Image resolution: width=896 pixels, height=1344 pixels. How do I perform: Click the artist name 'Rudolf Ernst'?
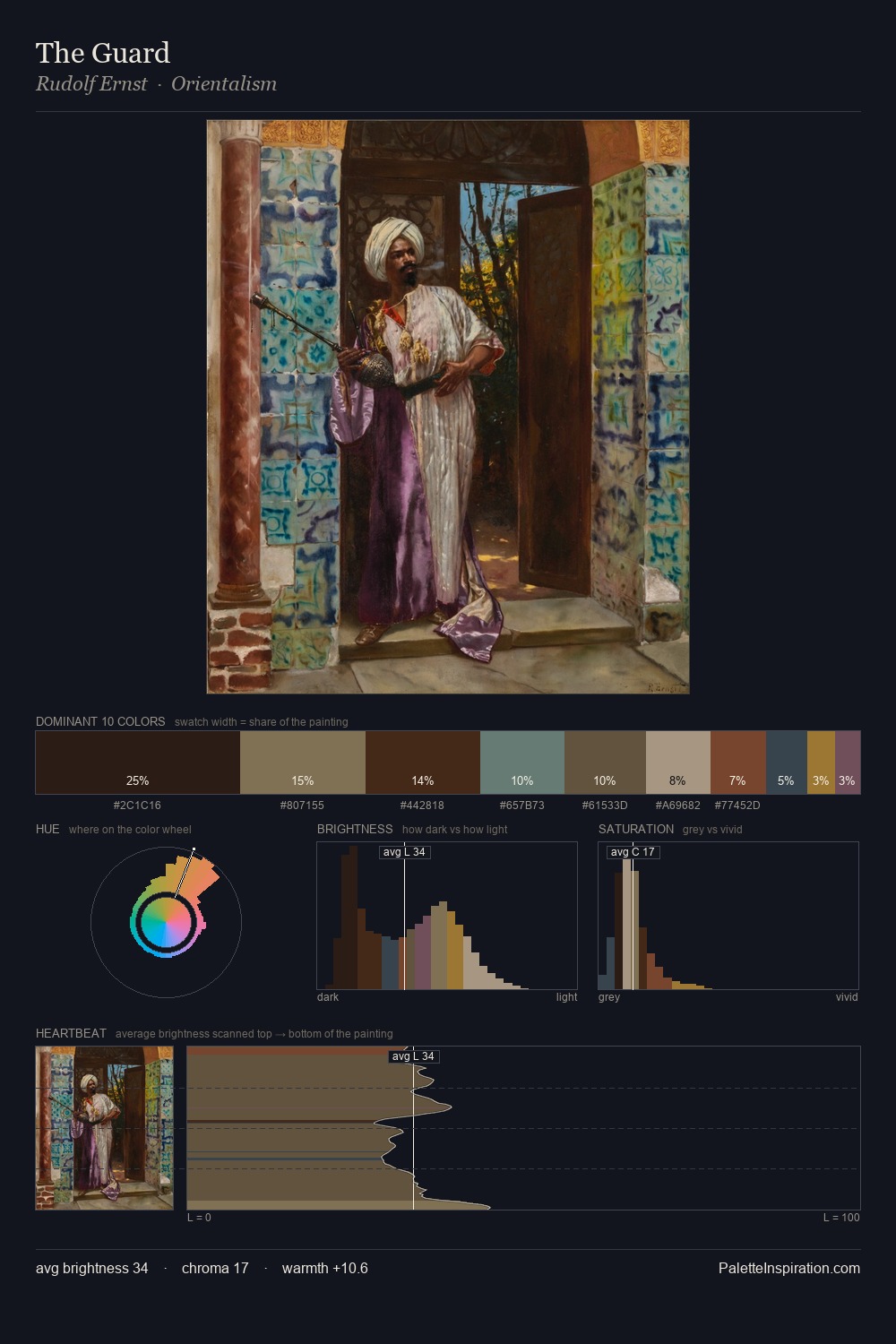click(x=91, y=84)
